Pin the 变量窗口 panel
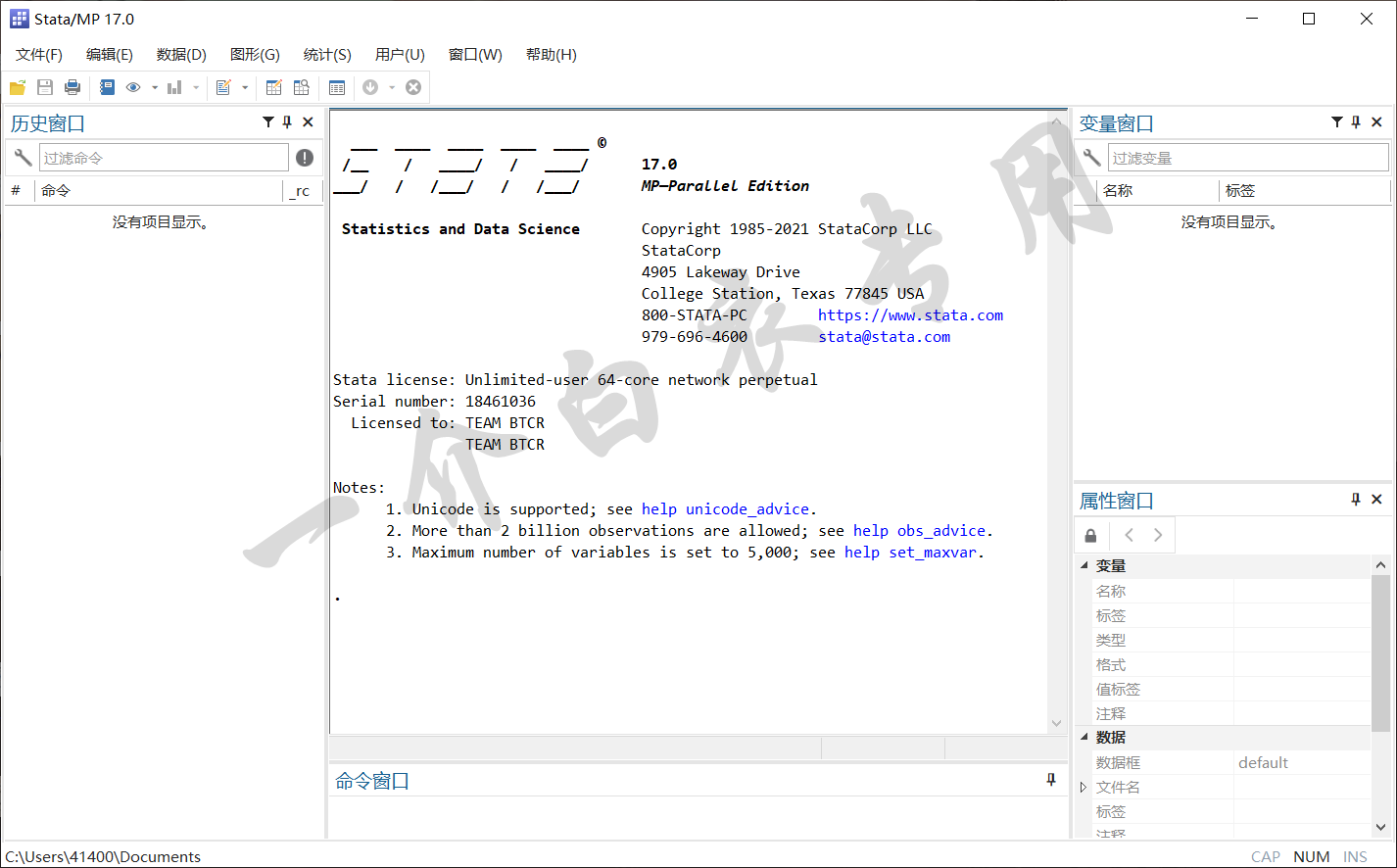The image size is (1397, 868). tap(1356, 122)
